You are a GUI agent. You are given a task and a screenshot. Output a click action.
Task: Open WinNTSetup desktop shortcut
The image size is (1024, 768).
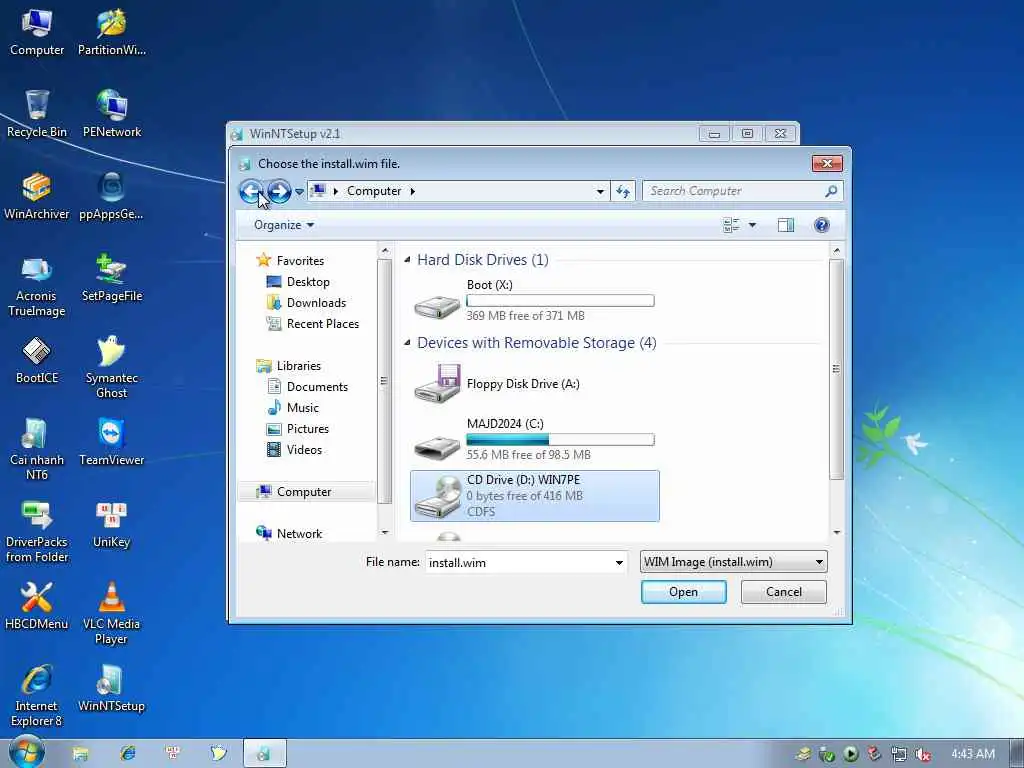(x=112, y=688)
